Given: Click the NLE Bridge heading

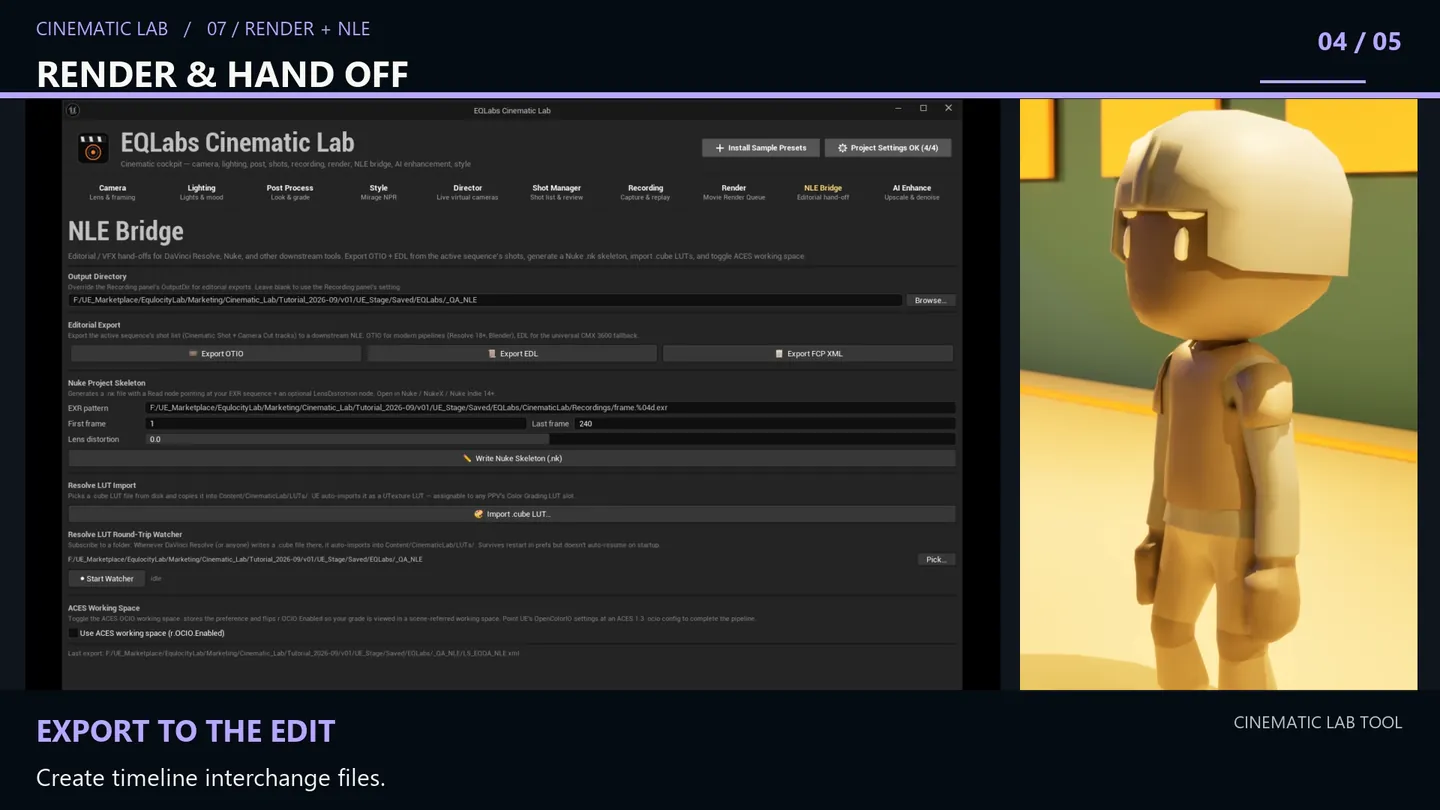Looking at the screenshot, I should click(x=126, y=231).
